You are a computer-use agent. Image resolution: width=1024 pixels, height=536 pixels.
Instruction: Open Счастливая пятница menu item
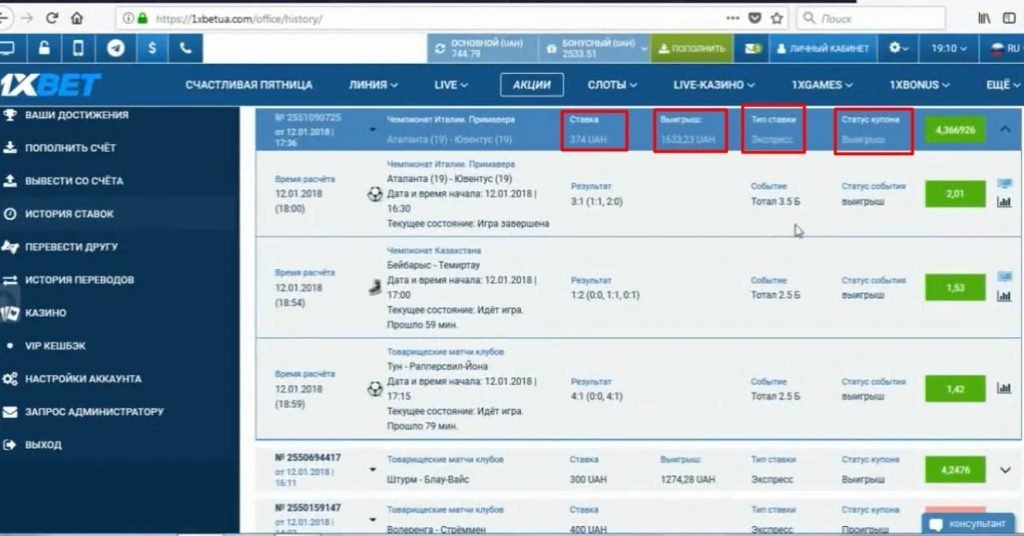pos(249,85)
